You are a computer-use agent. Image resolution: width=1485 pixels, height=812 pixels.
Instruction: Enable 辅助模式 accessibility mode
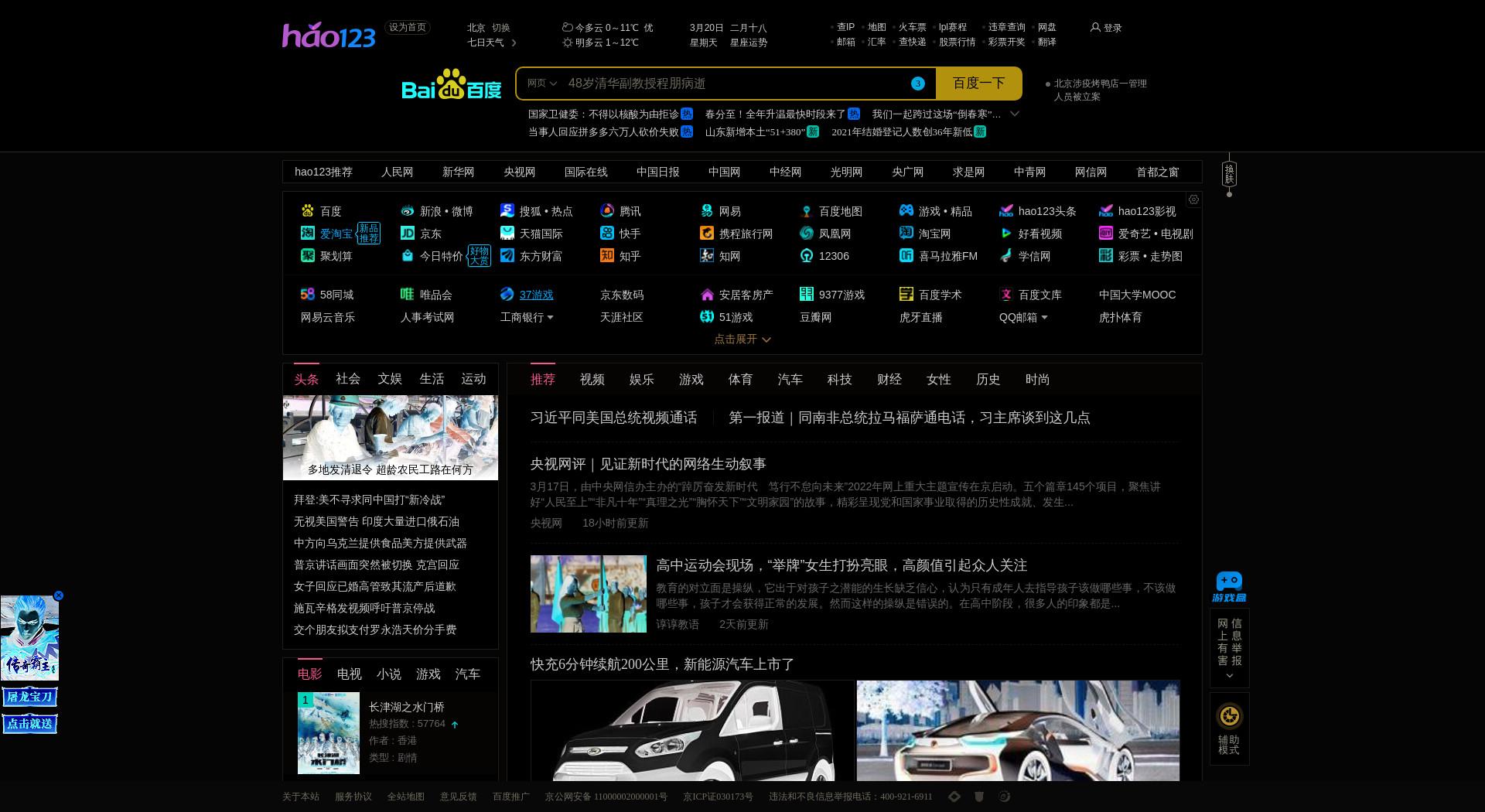(1229, 728)
